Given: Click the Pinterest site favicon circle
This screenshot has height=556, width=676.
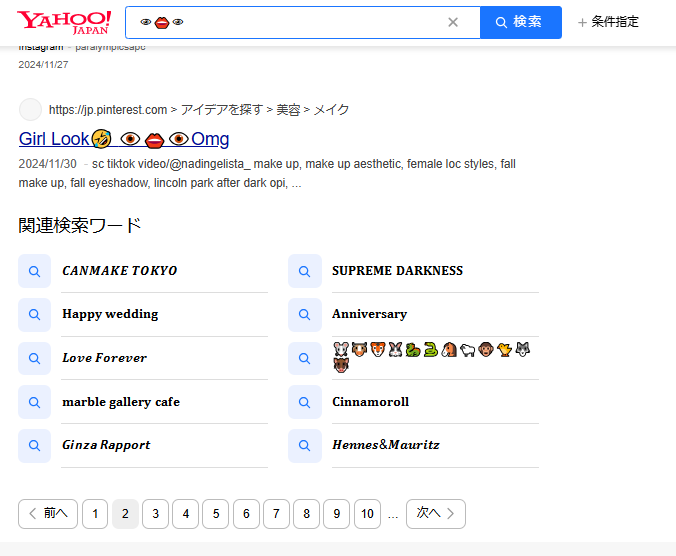Looking at the screenshot, I should [x=30, y=109].
